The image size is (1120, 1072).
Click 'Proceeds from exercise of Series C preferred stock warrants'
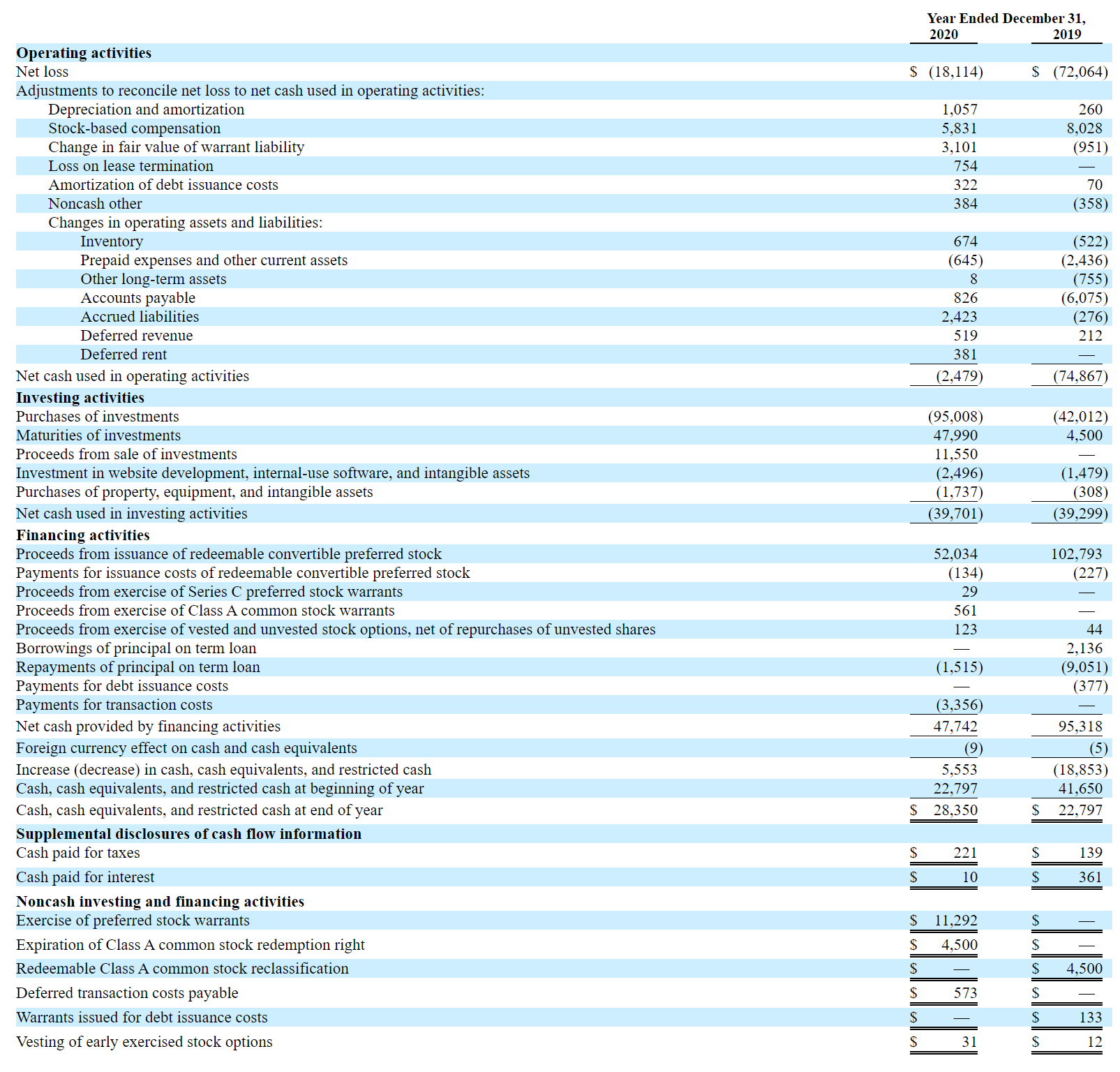[x=209, y=592]
